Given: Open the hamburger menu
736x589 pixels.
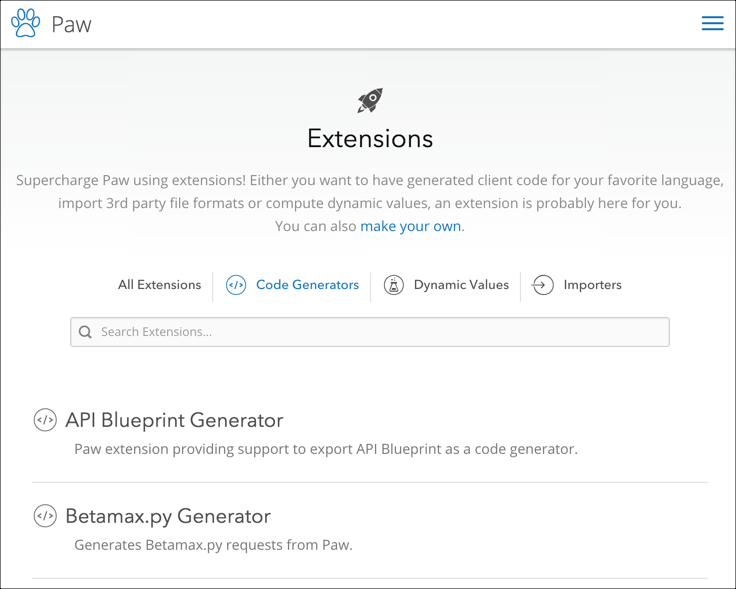Looking at the screenshot, I should 712,23.
